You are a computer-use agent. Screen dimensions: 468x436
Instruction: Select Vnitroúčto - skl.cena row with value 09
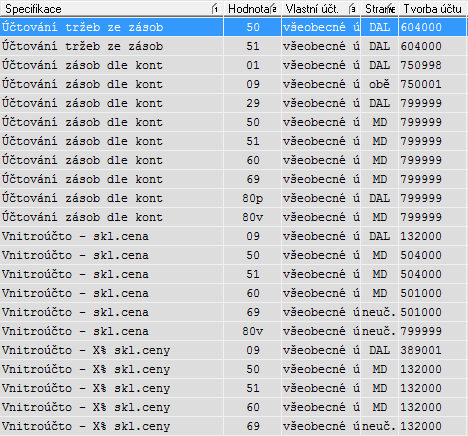(x=233, y=236)
